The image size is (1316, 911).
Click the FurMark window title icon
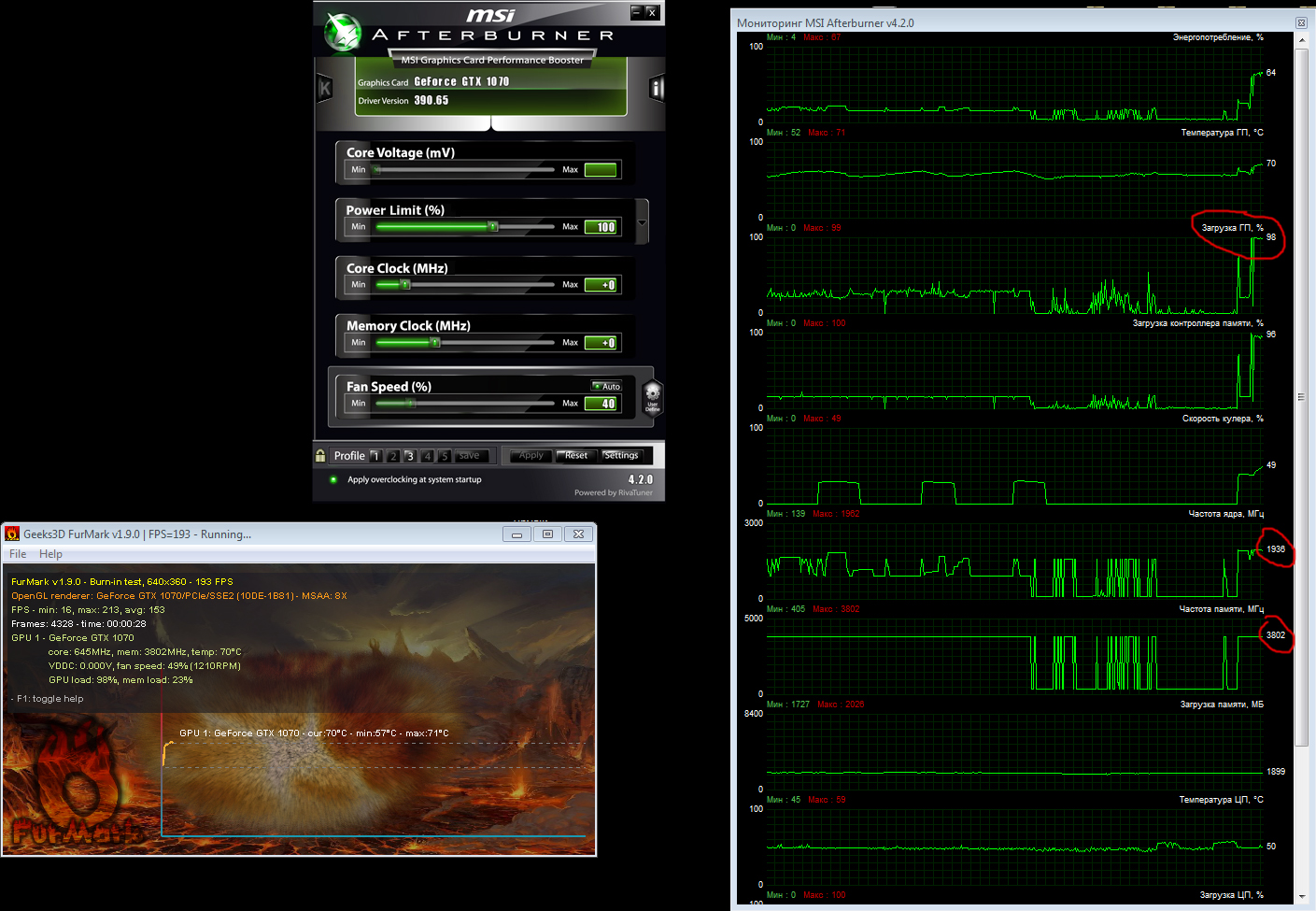[x=12, y=534]
